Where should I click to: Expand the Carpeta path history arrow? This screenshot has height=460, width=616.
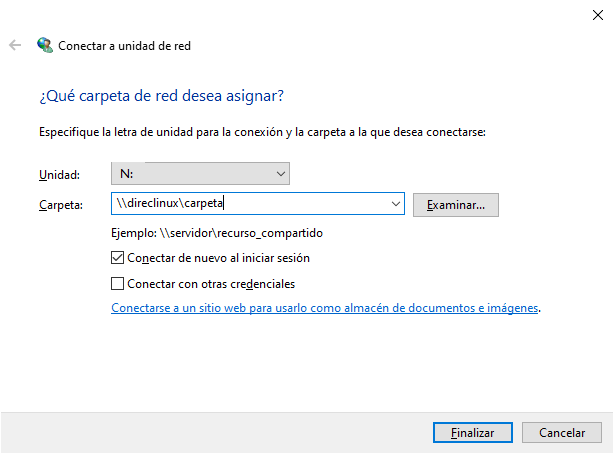pos(396,204)
